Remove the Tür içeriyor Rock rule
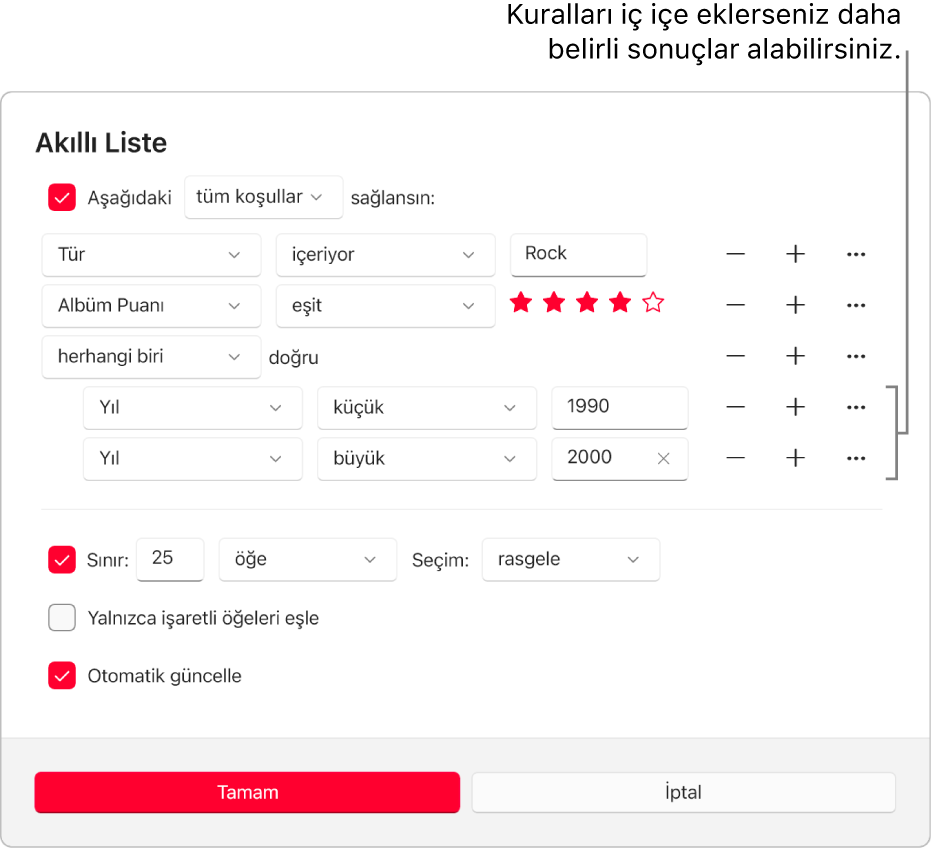 click(735, 254)
